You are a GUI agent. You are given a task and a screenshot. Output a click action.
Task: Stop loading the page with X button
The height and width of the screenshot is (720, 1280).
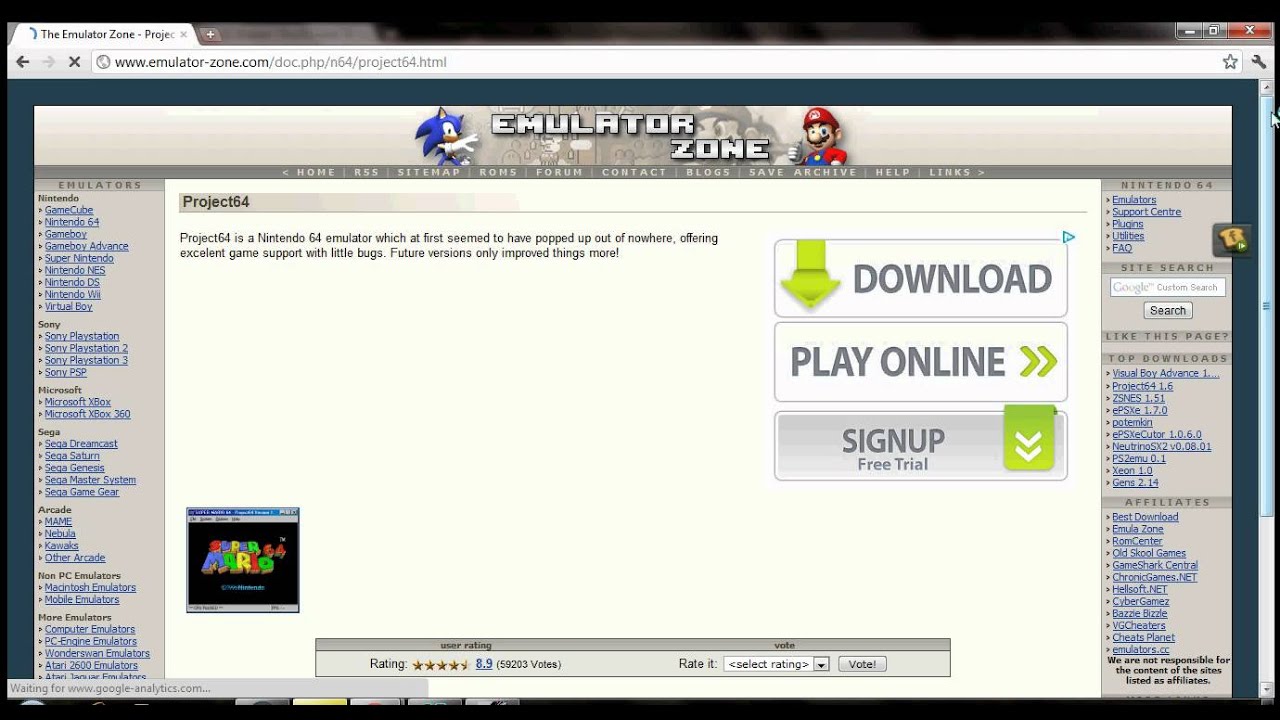tap(74, 62)
